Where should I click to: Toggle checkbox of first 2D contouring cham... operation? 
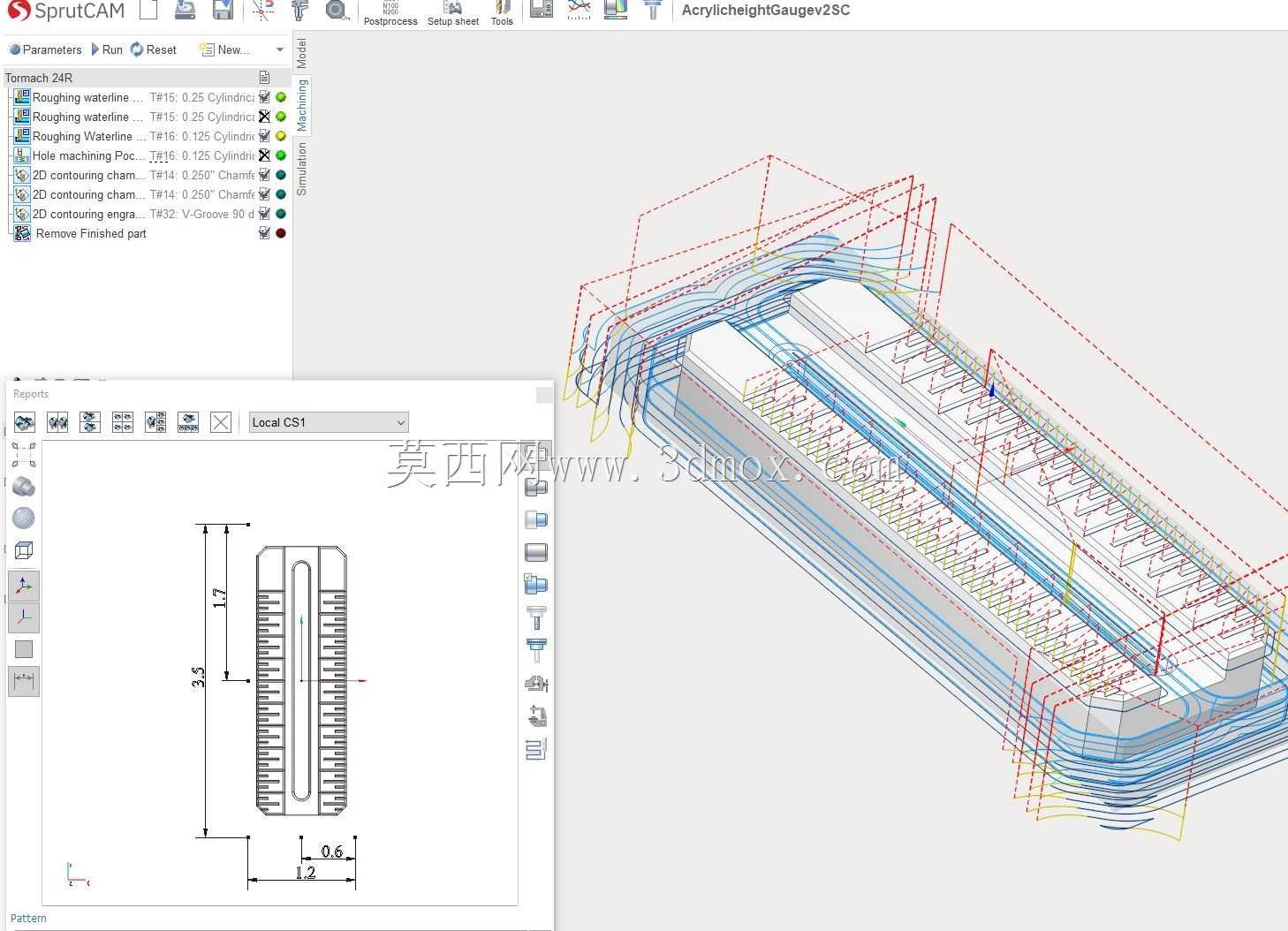pos(264,175)
